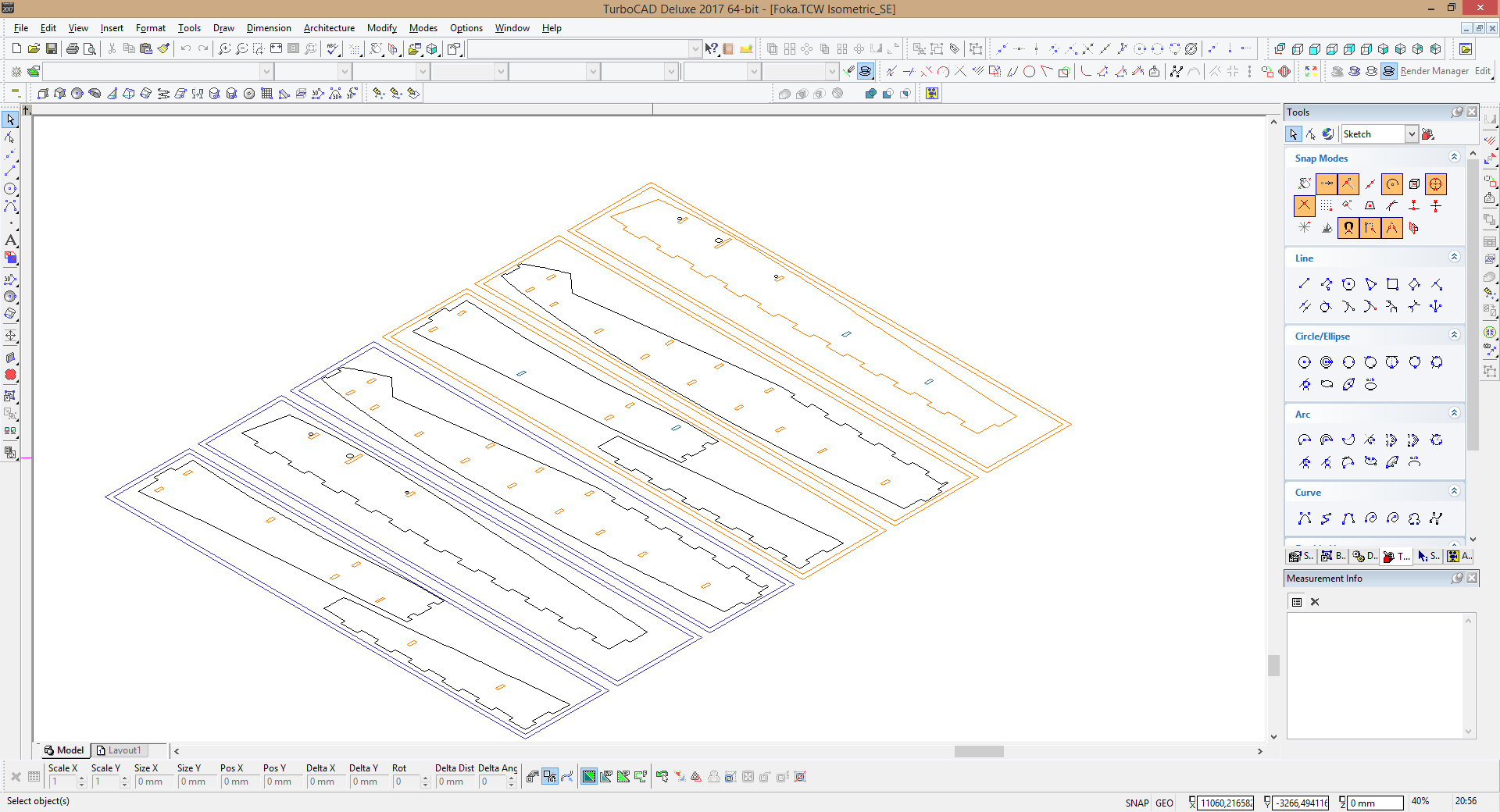The width and height of the screenshot is (1500, 812).
Task: Click the Spelling check ABC icon
Action: pyautogui.click(x=333, y=48)
